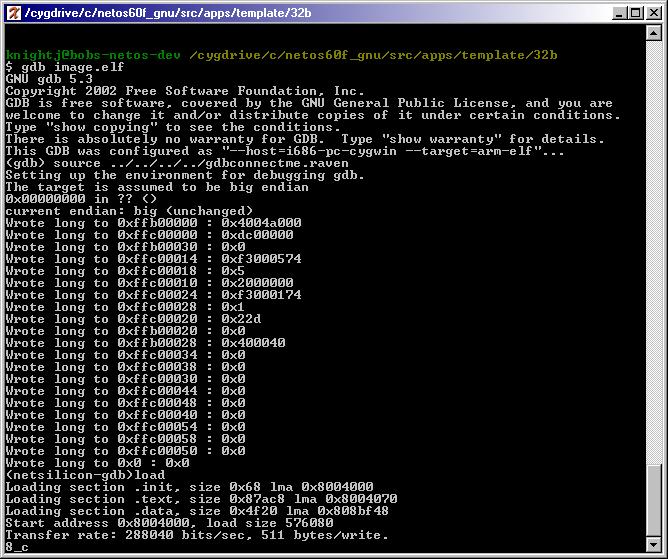Click the 'Loading section .text' line

click(x=201, y=499)
